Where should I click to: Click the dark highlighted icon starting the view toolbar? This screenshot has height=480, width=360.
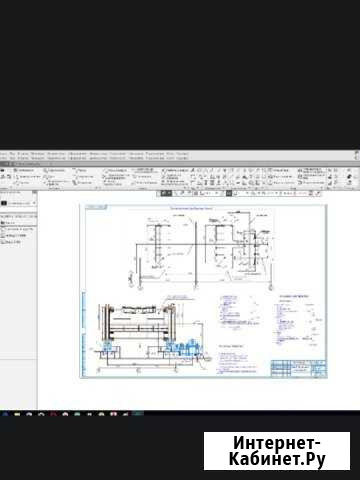tap(166, 193)
